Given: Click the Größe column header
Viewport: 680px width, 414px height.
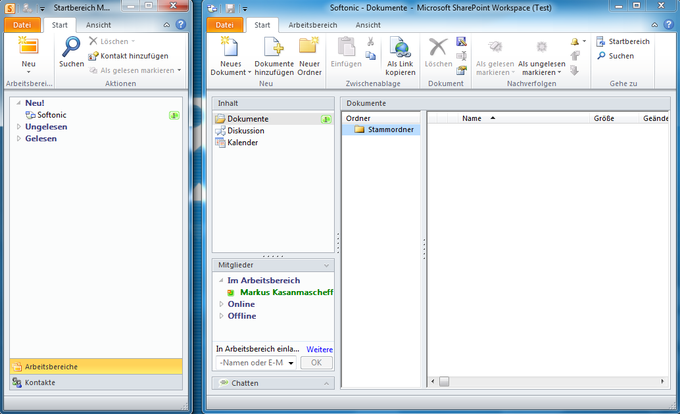Looking at the screenshot, I should [614, 118].
